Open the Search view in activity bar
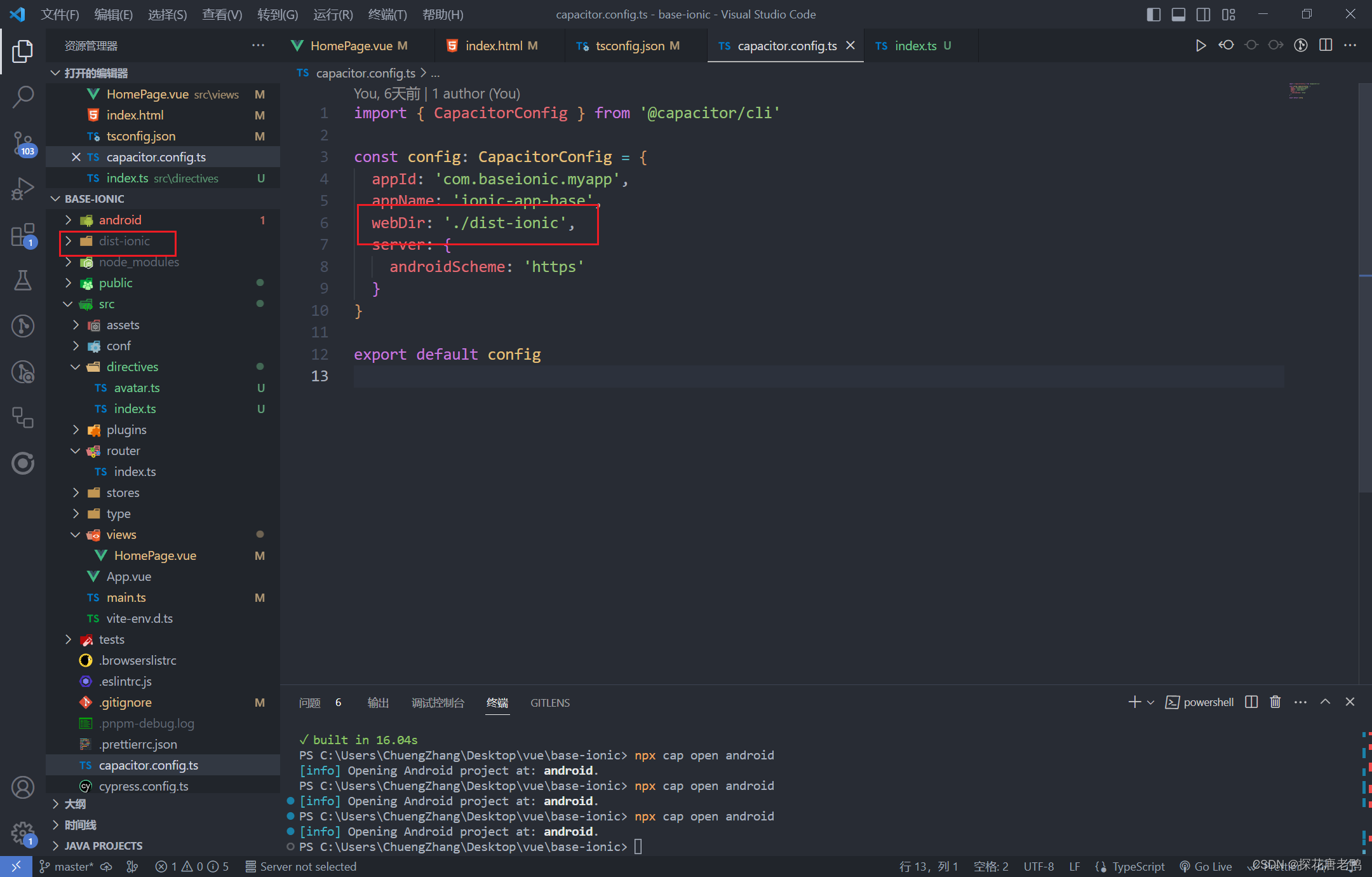 (23, 97)
